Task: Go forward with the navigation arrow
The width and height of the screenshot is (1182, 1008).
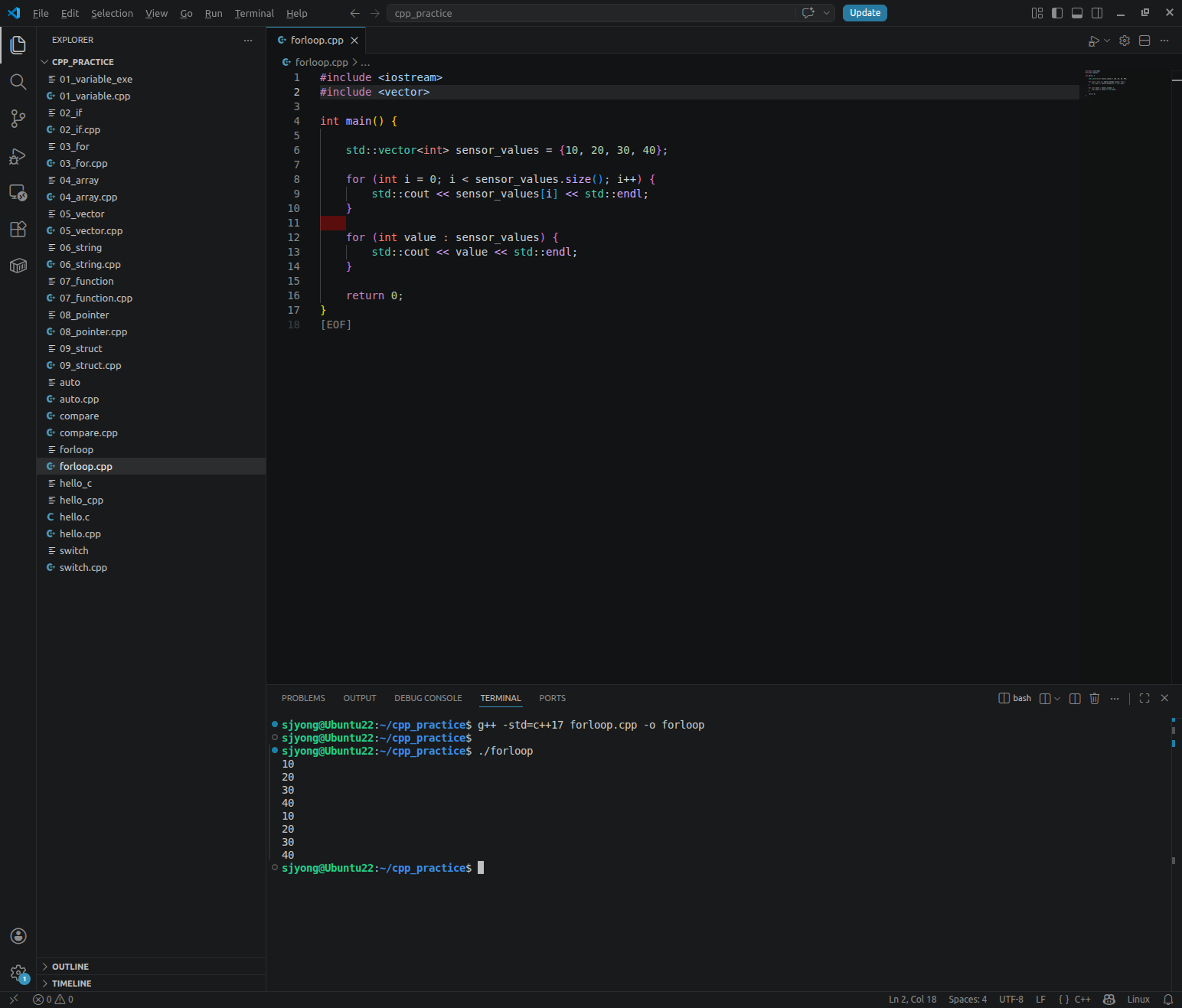Action: (374, 13)
